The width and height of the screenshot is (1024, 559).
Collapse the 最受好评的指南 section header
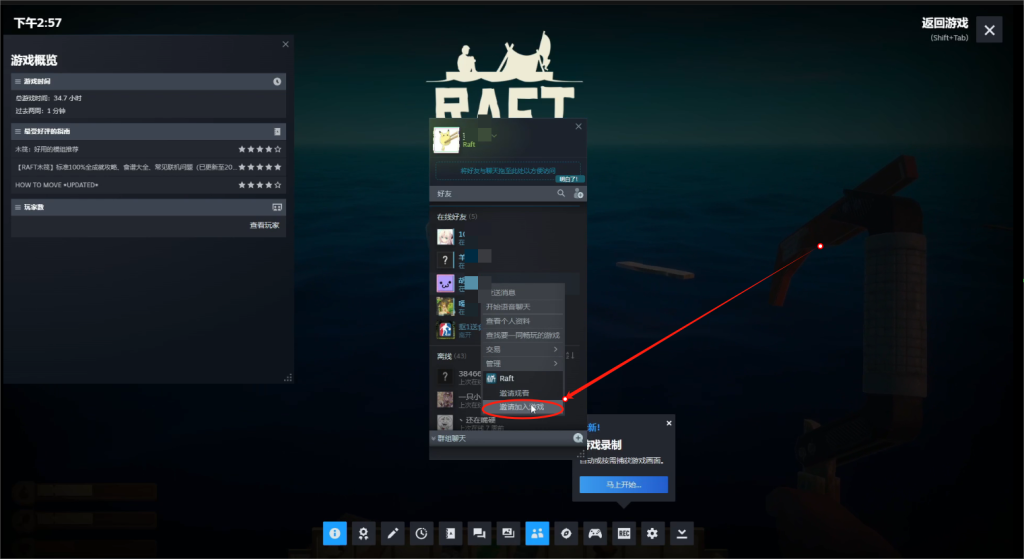pyautogui.click(x=148, y=131)
